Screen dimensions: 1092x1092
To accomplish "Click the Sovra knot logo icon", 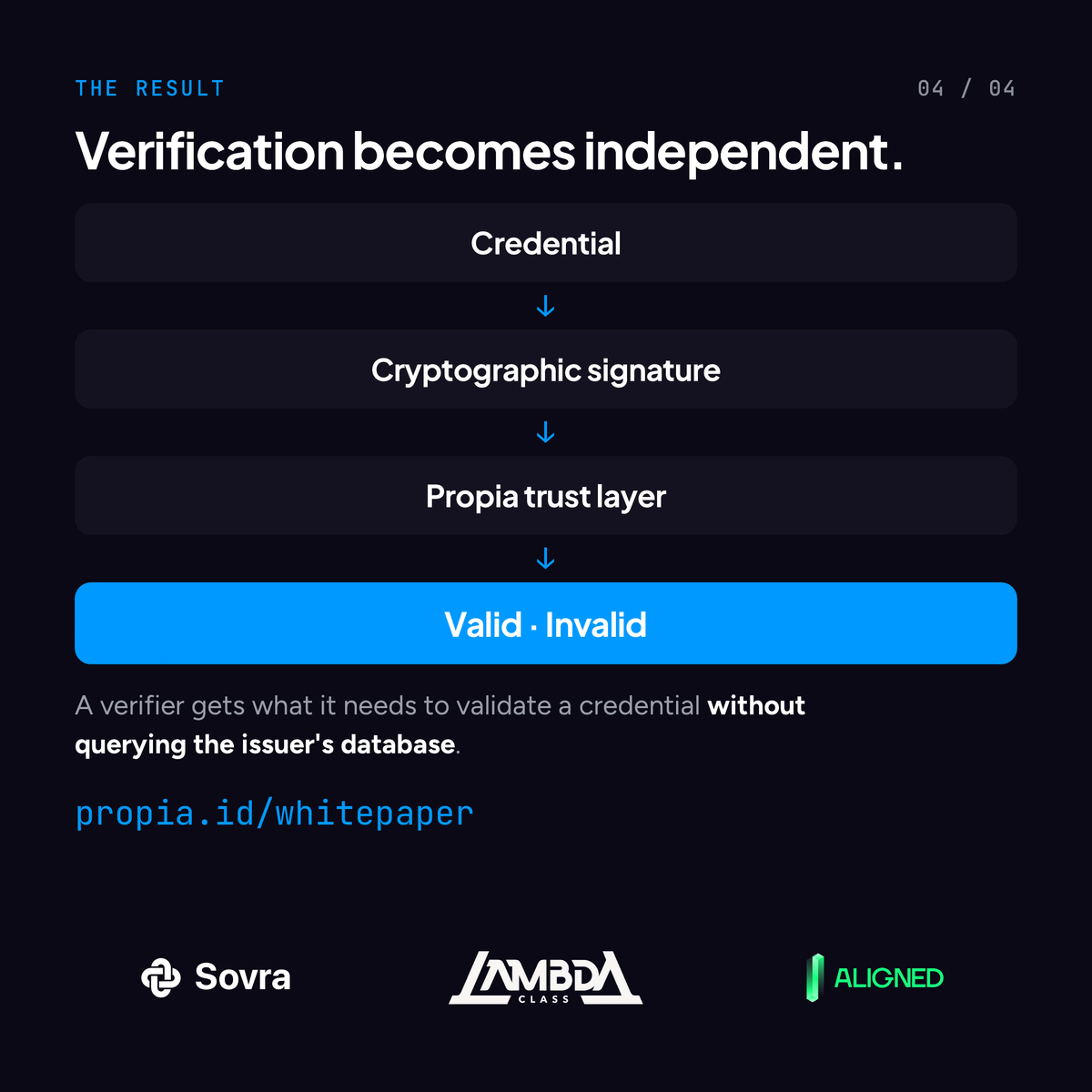I will pyautogui.click(x=161, y=978).
